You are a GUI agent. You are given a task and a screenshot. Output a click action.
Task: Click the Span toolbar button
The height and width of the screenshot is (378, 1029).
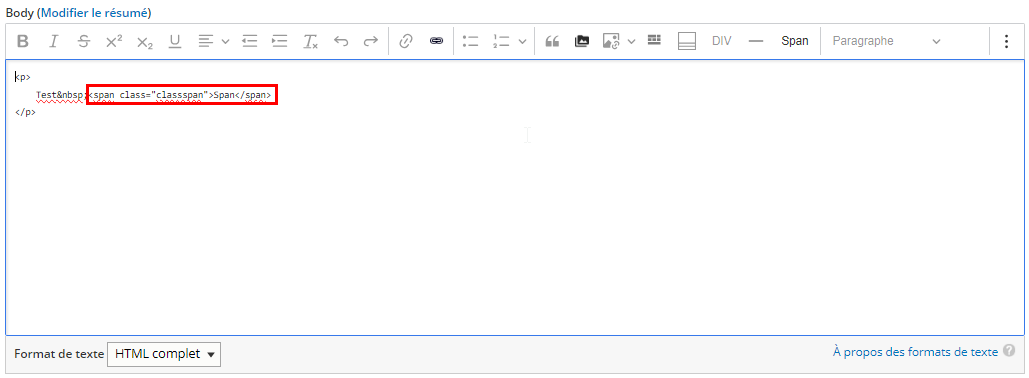click(795, 41)
